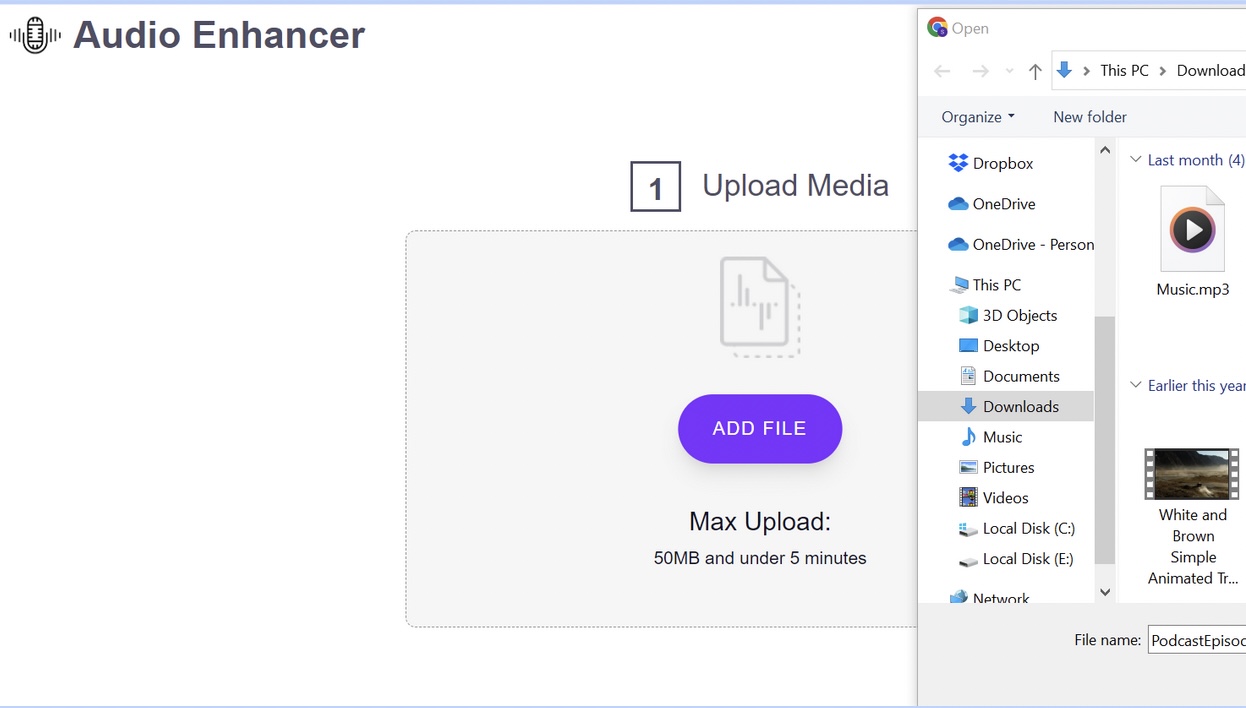Open Local Disk (C:) drive icon
The width and height of the screenshot is (1246, 708).
point(968,528)
